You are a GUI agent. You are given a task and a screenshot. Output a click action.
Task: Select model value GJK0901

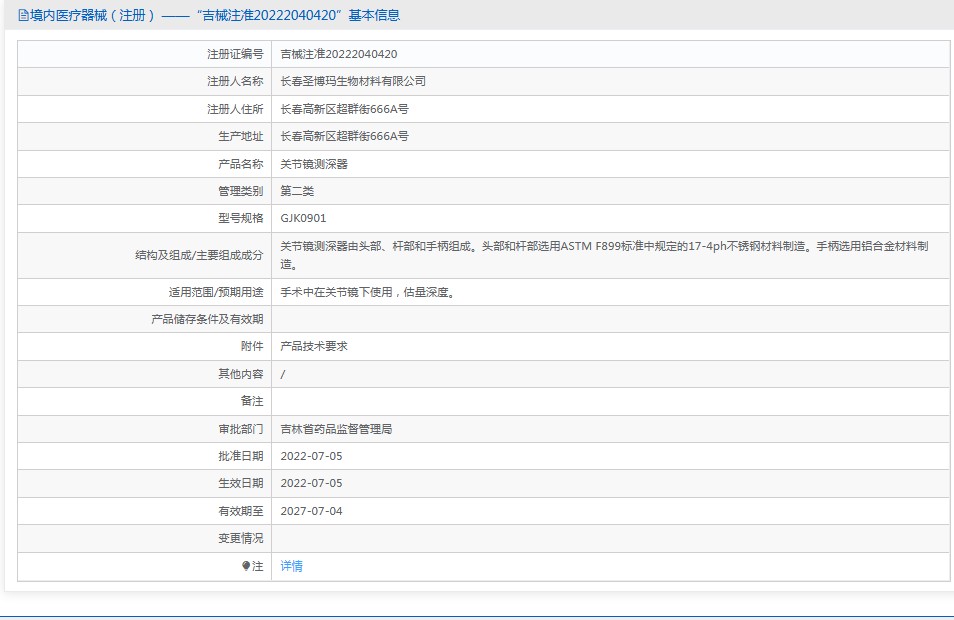pos(303,218)
